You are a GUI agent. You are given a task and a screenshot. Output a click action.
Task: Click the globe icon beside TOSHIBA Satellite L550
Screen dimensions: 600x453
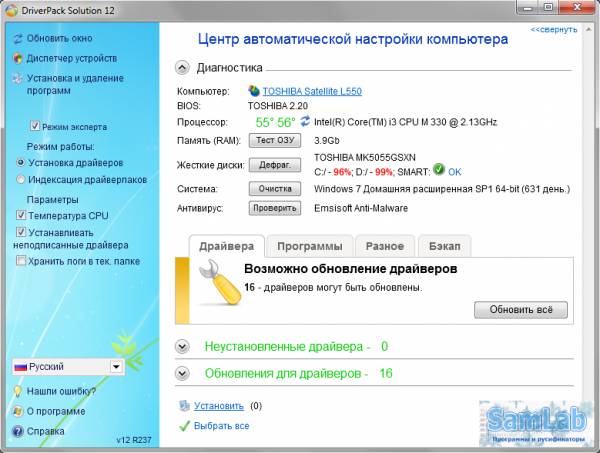[254, 91]
